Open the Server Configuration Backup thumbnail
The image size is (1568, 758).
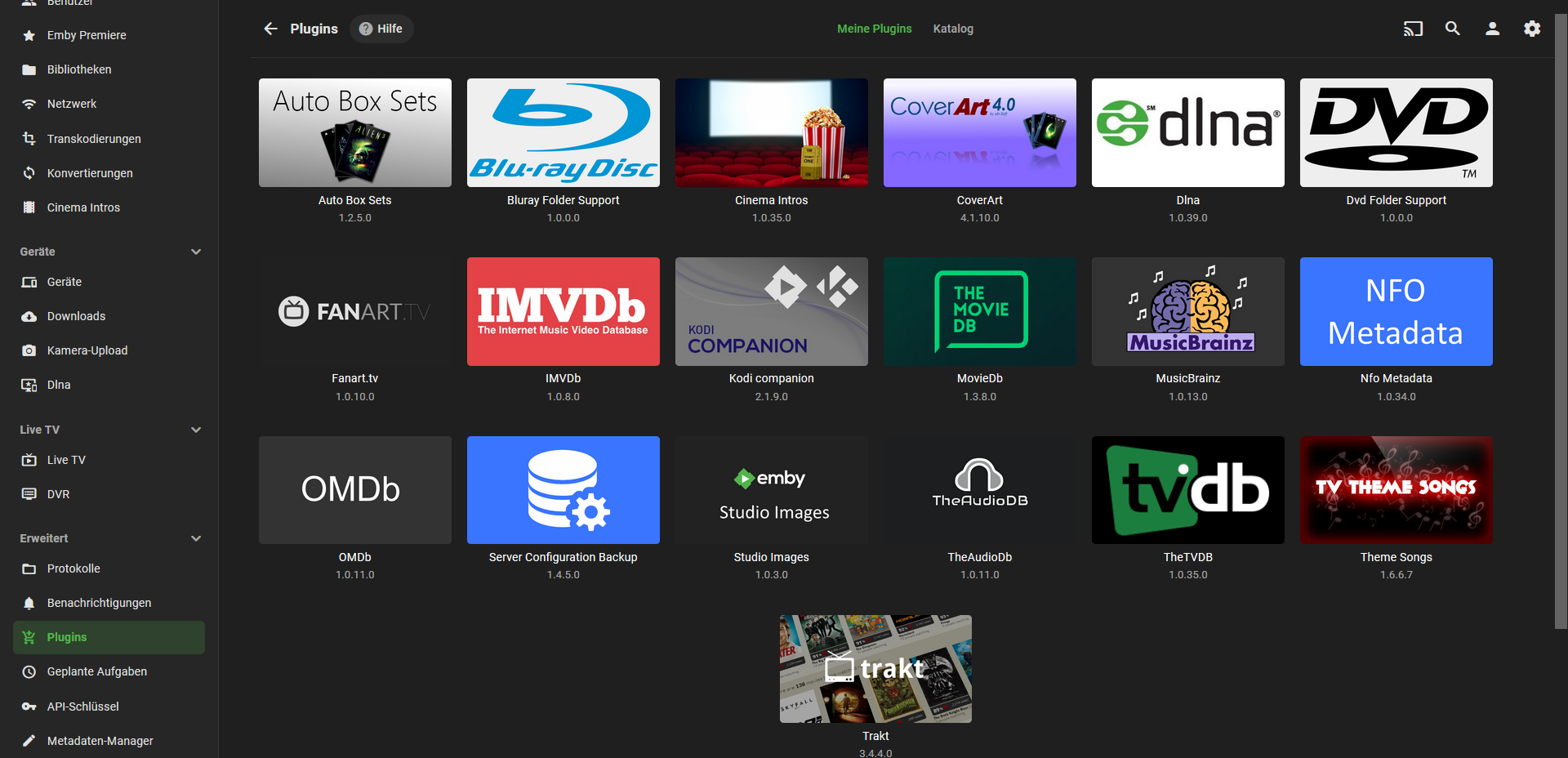click(x=563, y=490)
